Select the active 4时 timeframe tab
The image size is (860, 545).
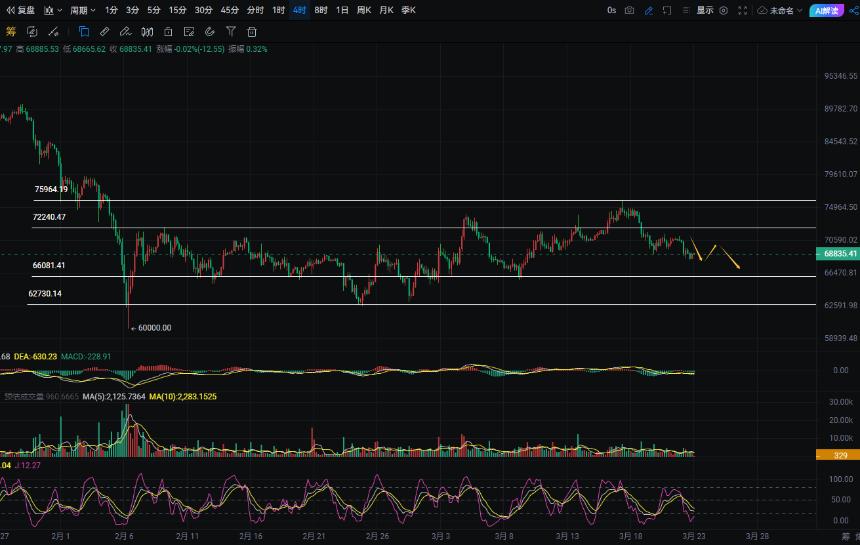[x=299, y=10]
